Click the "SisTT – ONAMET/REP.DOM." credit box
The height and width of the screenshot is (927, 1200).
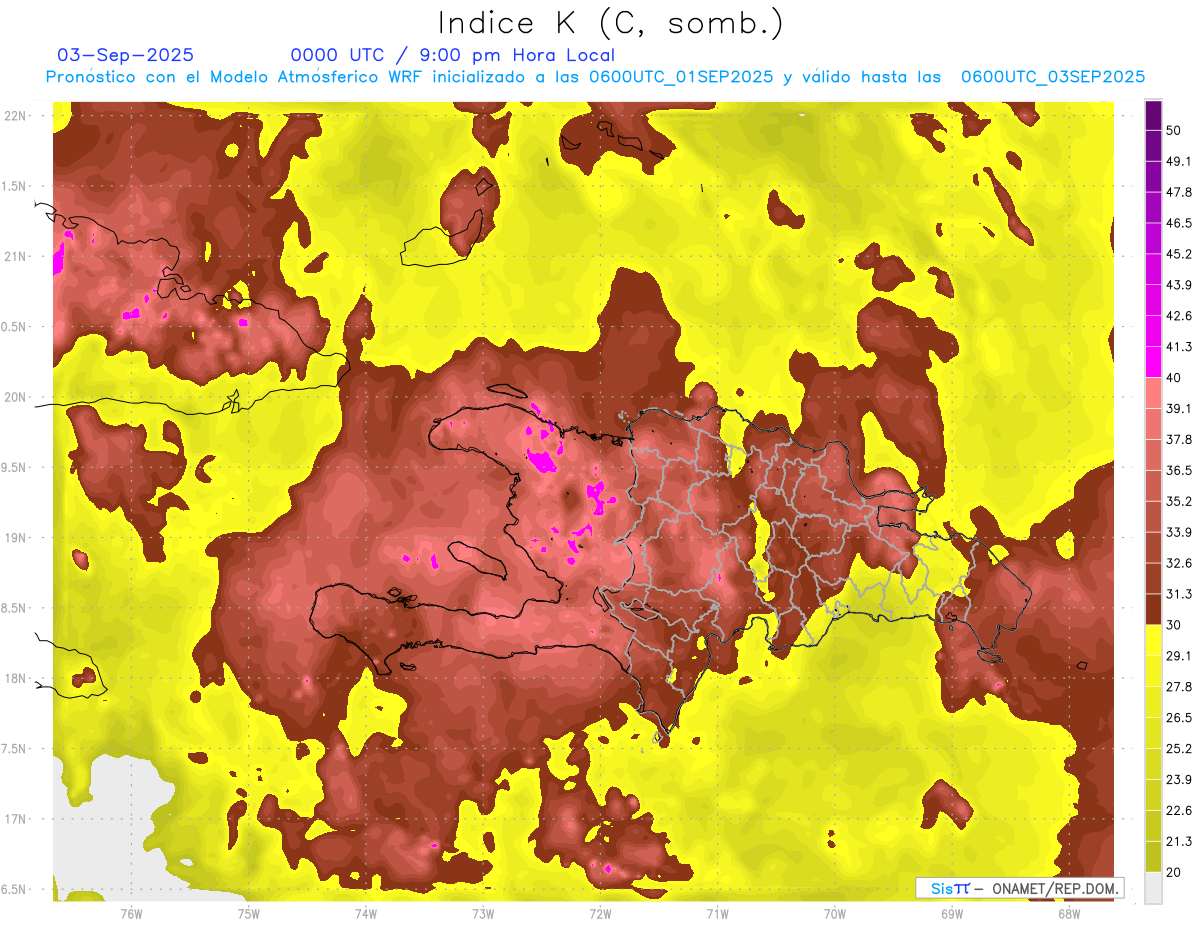pyautogui.click(x=1020, y=888)
